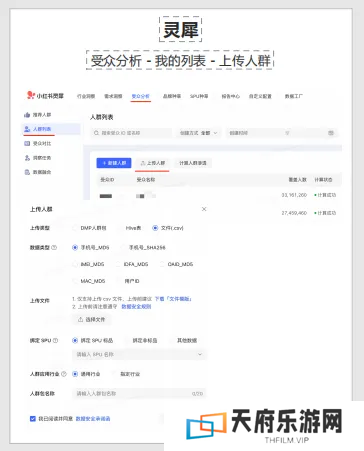Click the 选择文件 button
The height and width of the screenshot is (451, 364).
[x=92, y=319]
